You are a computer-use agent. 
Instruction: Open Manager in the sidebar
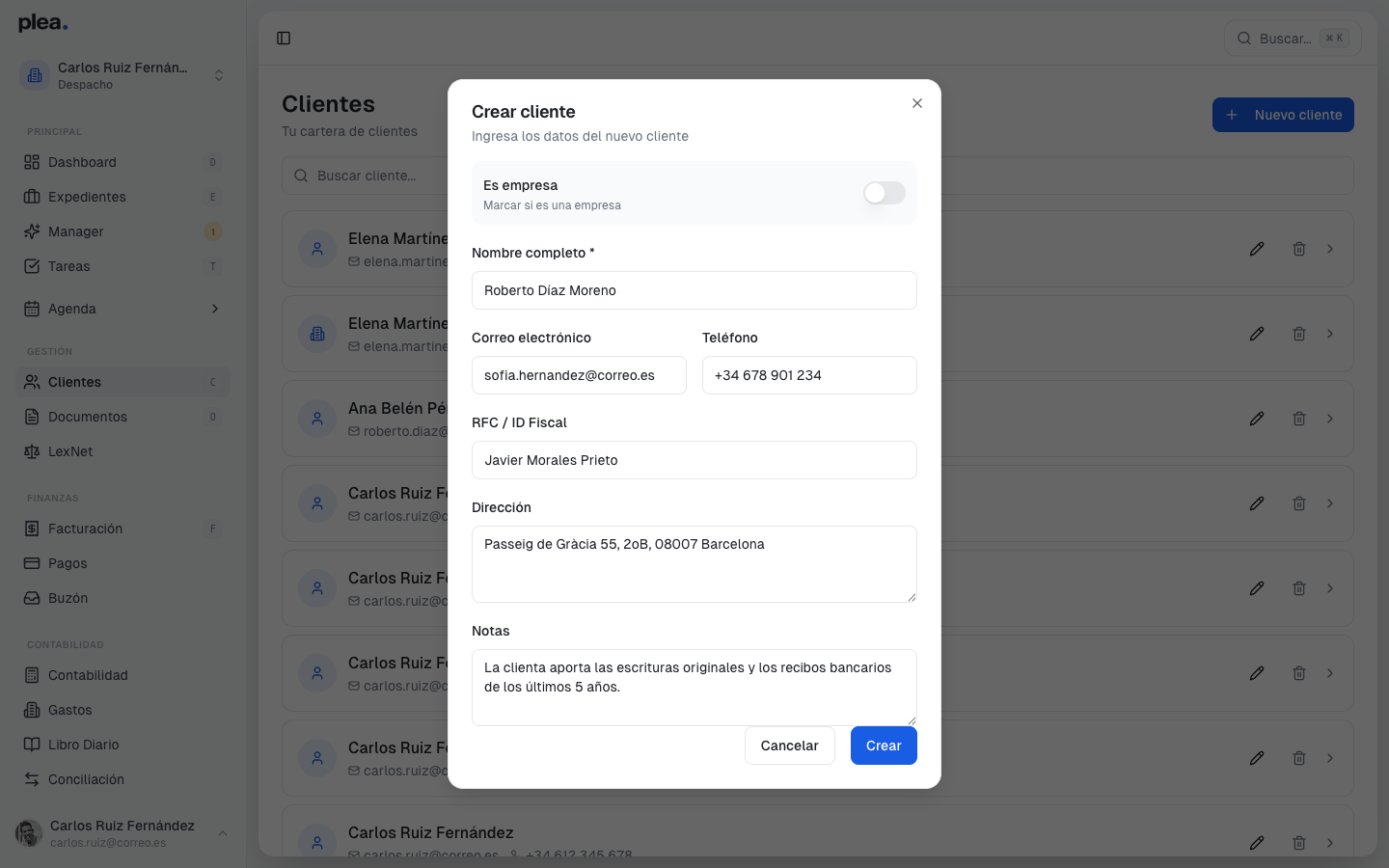pos(123,231)
